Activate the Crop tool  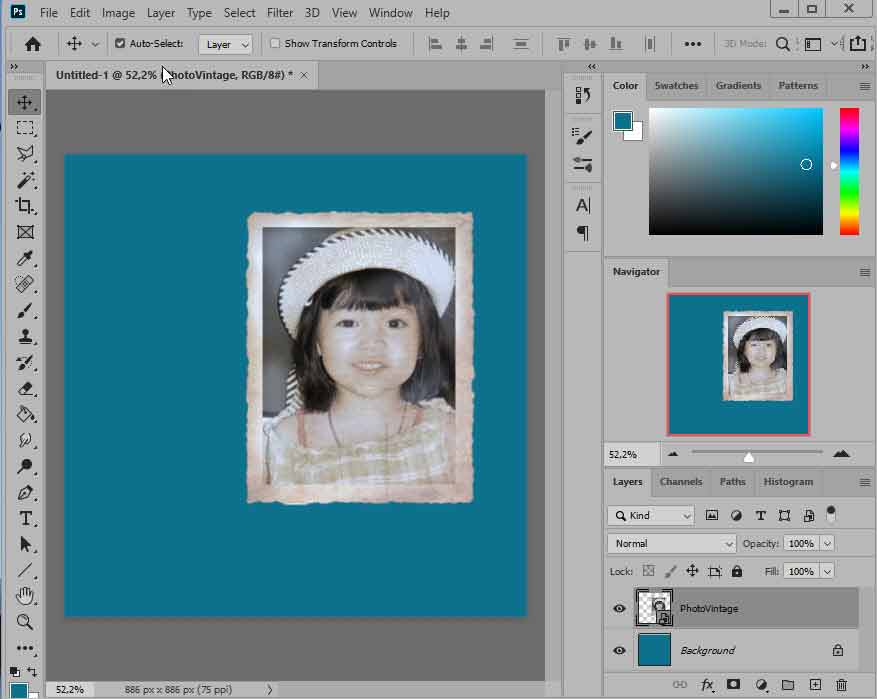(x=25, y=206)
